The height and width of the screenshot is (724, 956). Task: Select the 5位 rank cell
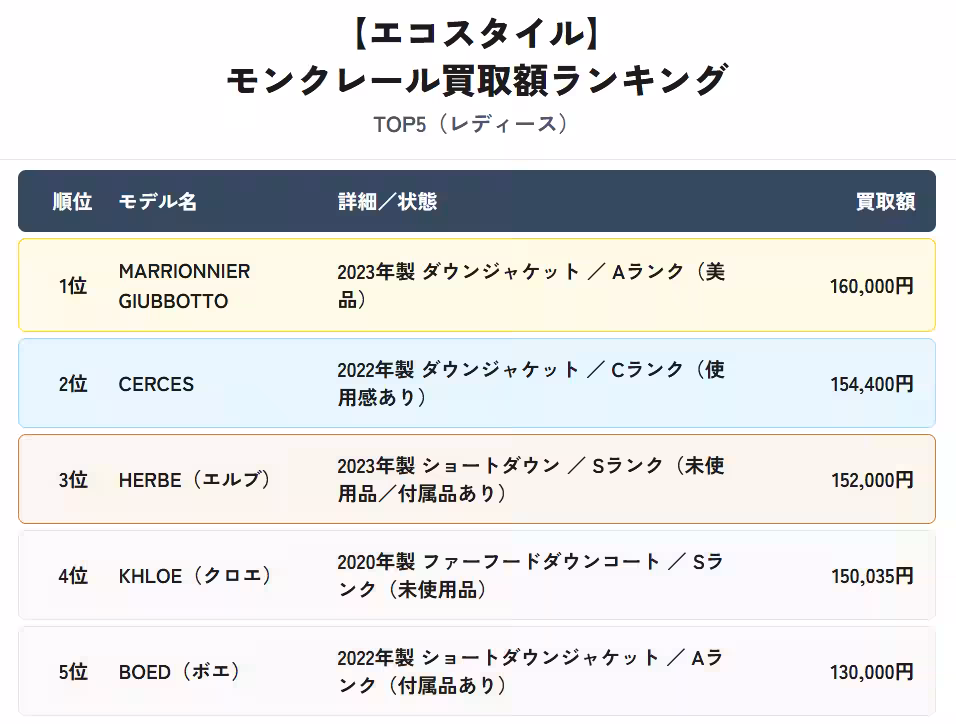pyautogui.click(x=72, y=672)
